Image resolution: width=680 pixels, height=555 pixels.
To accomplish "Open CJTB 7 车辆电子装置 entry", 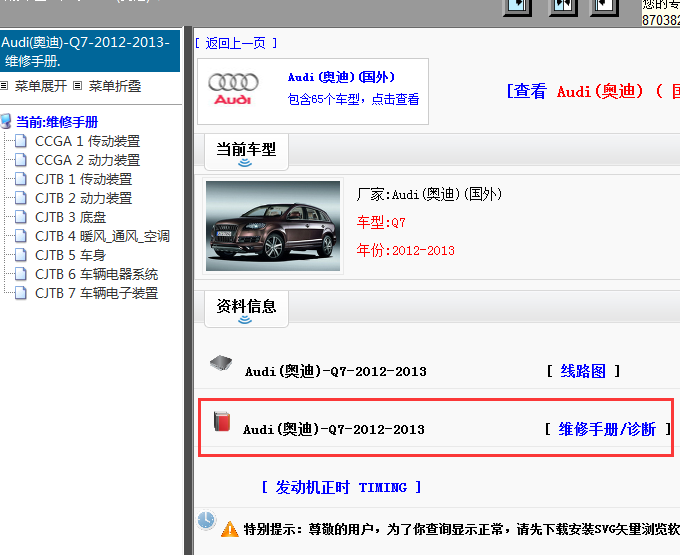I will click(96, 294).
